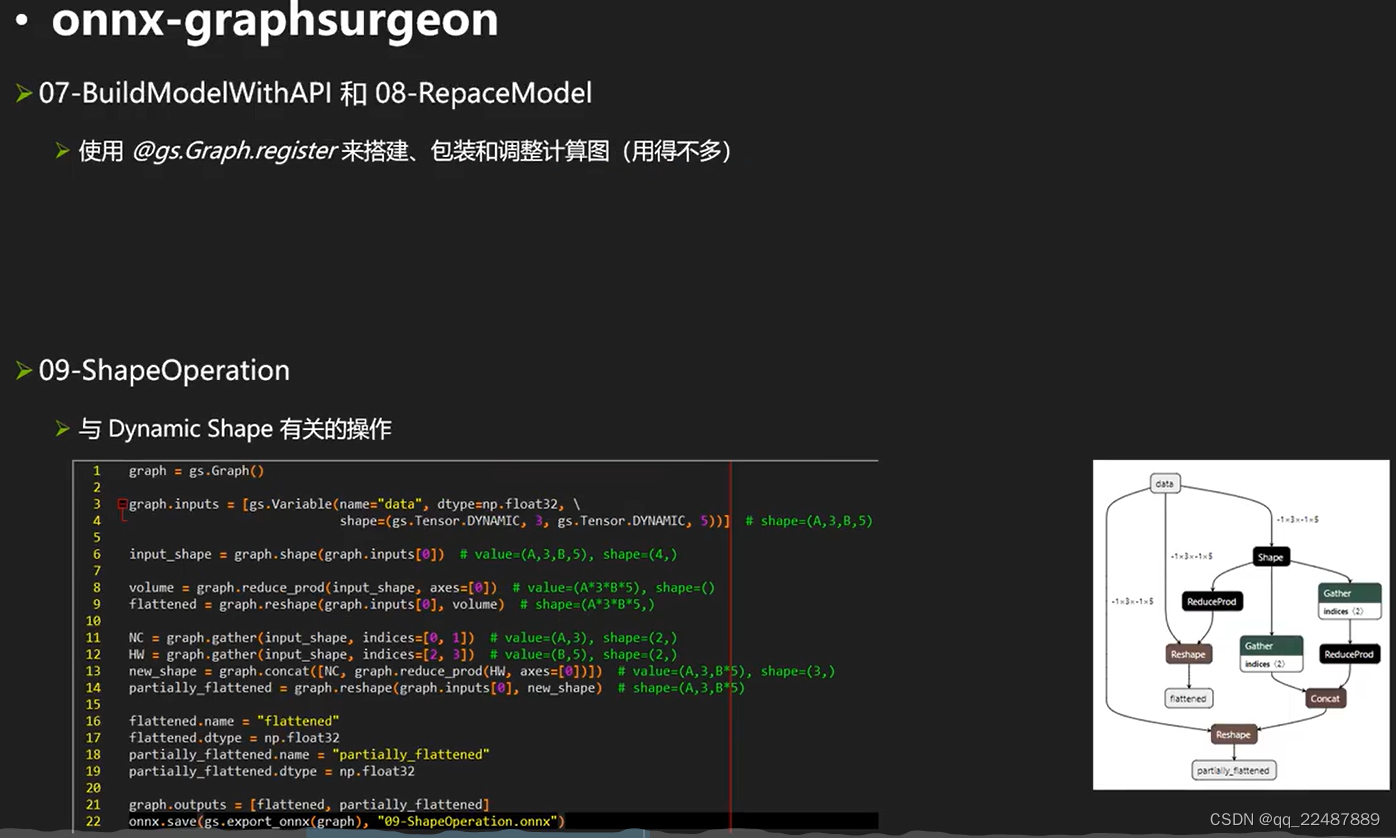Click the 'partially_flattened = graph.reshape' code line
Screen dimensions: 1396x838
coord(437,688)
